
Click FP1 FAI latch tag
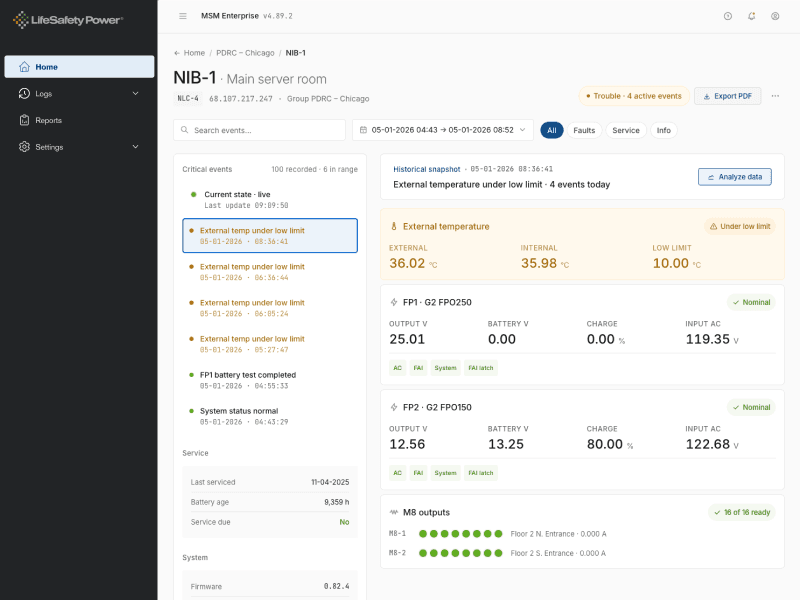pos(481,368)
